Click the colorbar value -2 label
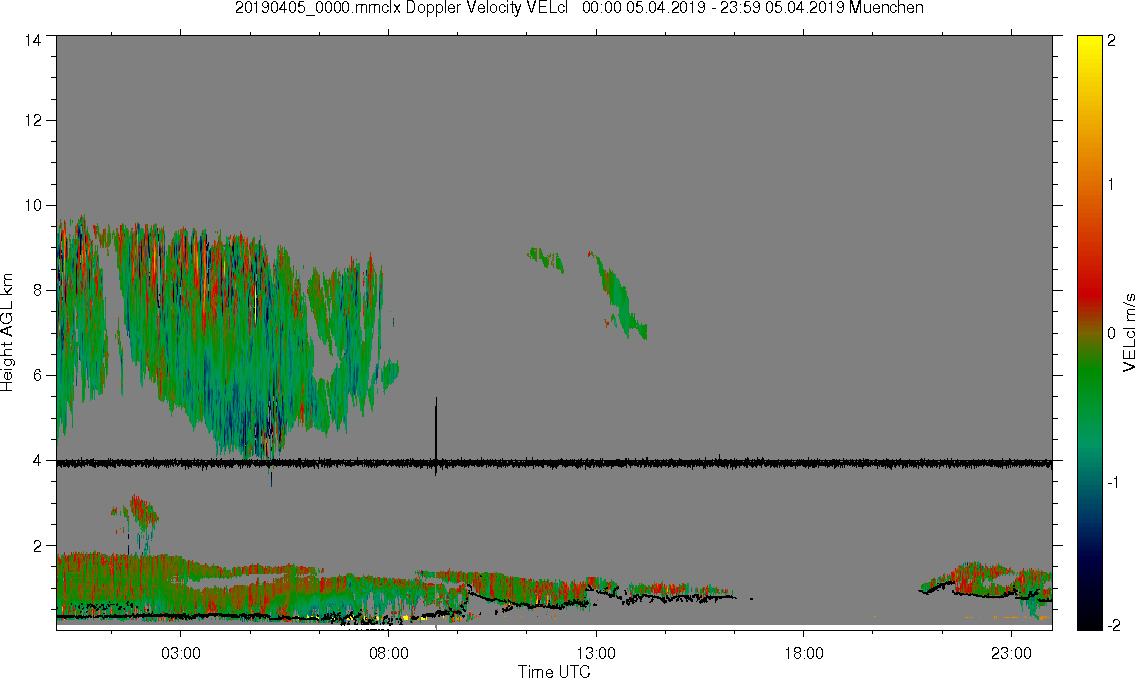Screen dimensions: 1135x678 click(x=1113, y=625)
